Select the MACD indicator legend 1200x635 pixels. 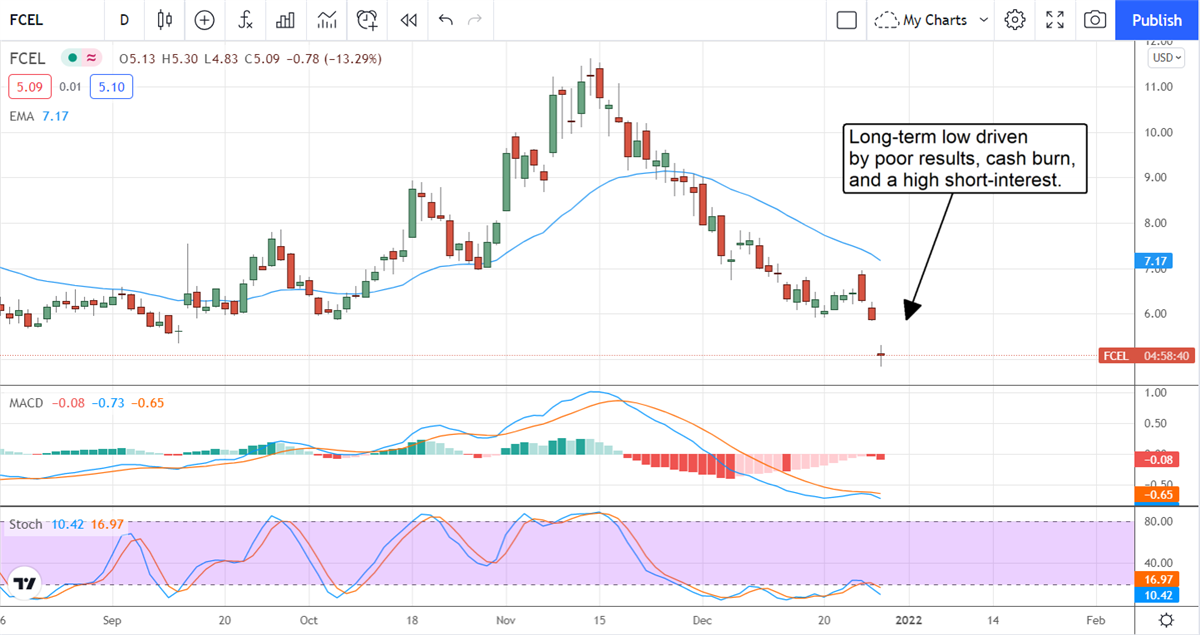point(26,403)
